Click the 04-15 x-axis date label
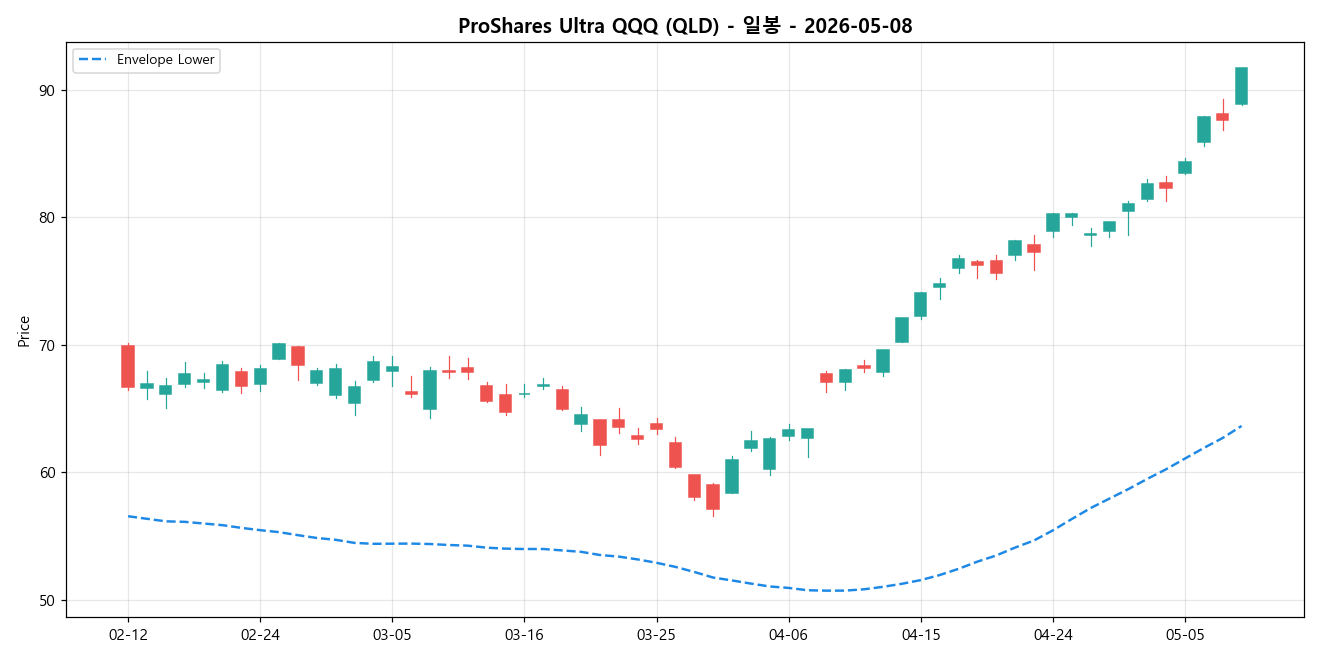Screen dimensions: 1320x660 pos(921,634)
